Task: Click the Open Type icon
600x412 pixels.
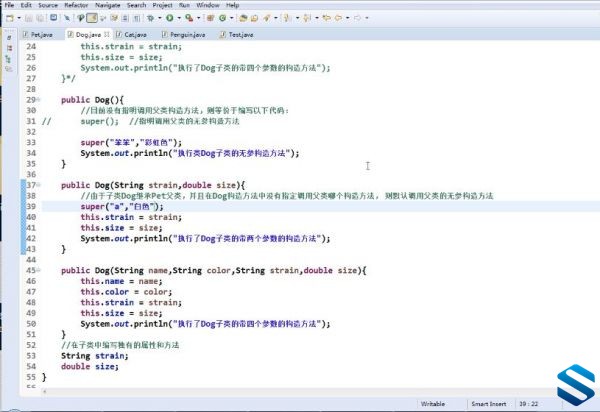Action: coord(243,18)
